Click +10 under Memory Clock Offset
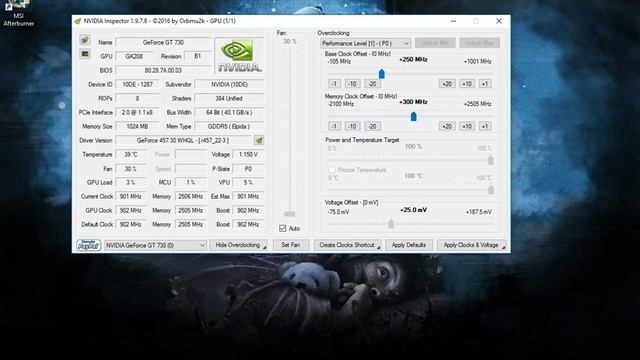The height and width of the screenshot is (360, 640). pos(467,126)
